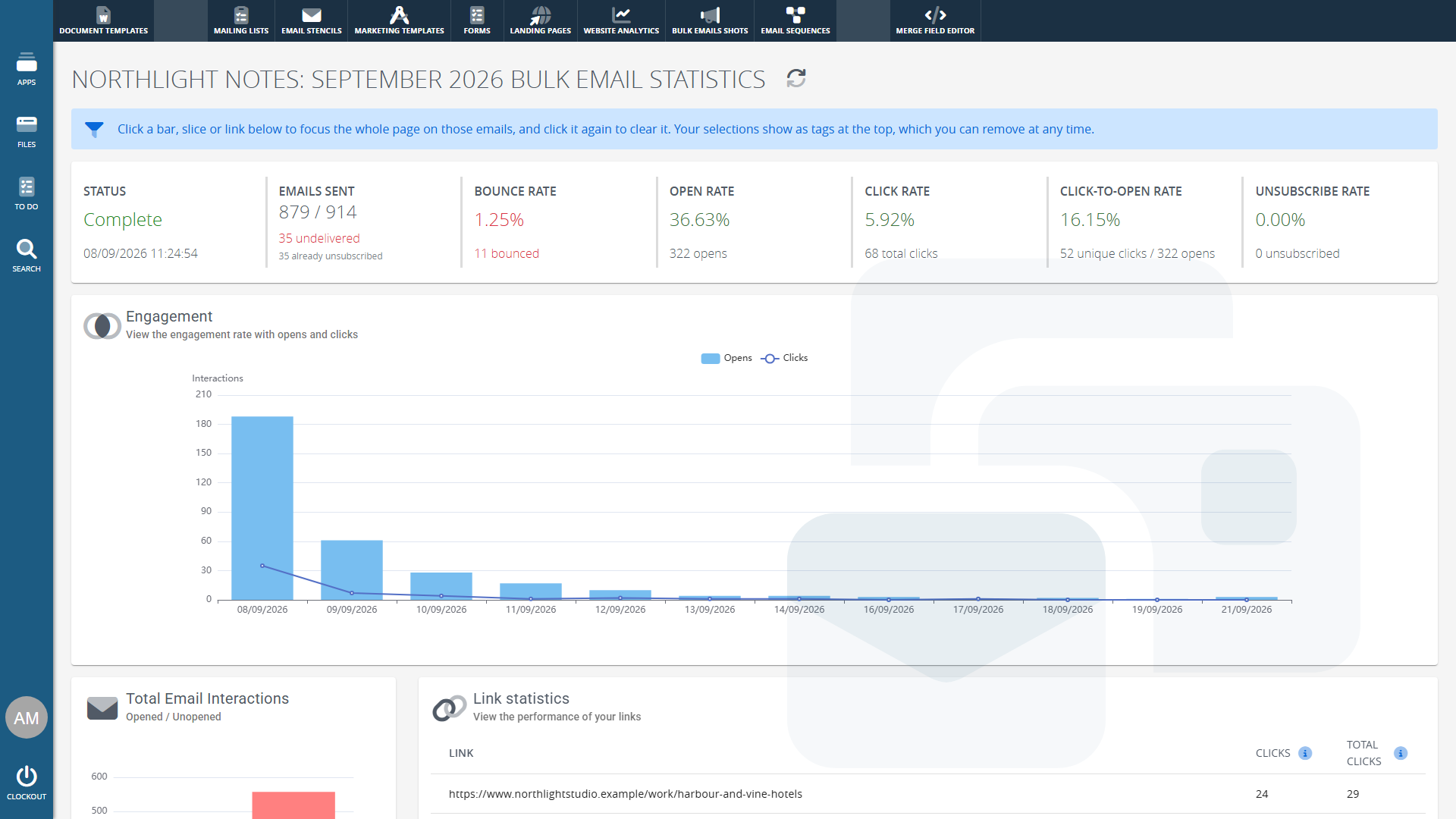Click the Total Email Interactions envelope icon

[x=102, y=708]
